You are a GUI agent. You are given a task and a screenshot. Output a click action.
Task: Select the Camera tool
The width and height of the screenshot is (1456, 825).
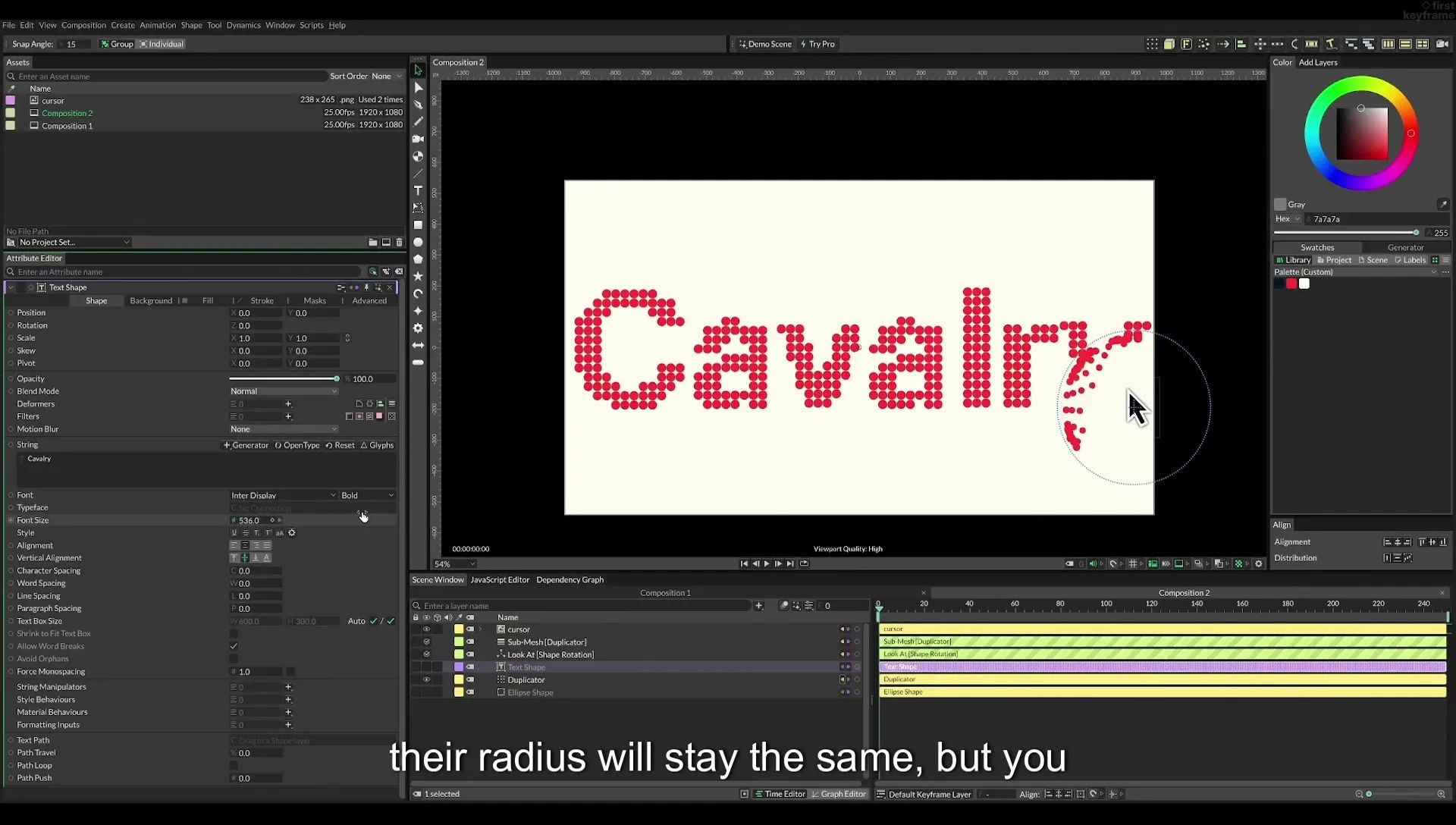[418, 139]
